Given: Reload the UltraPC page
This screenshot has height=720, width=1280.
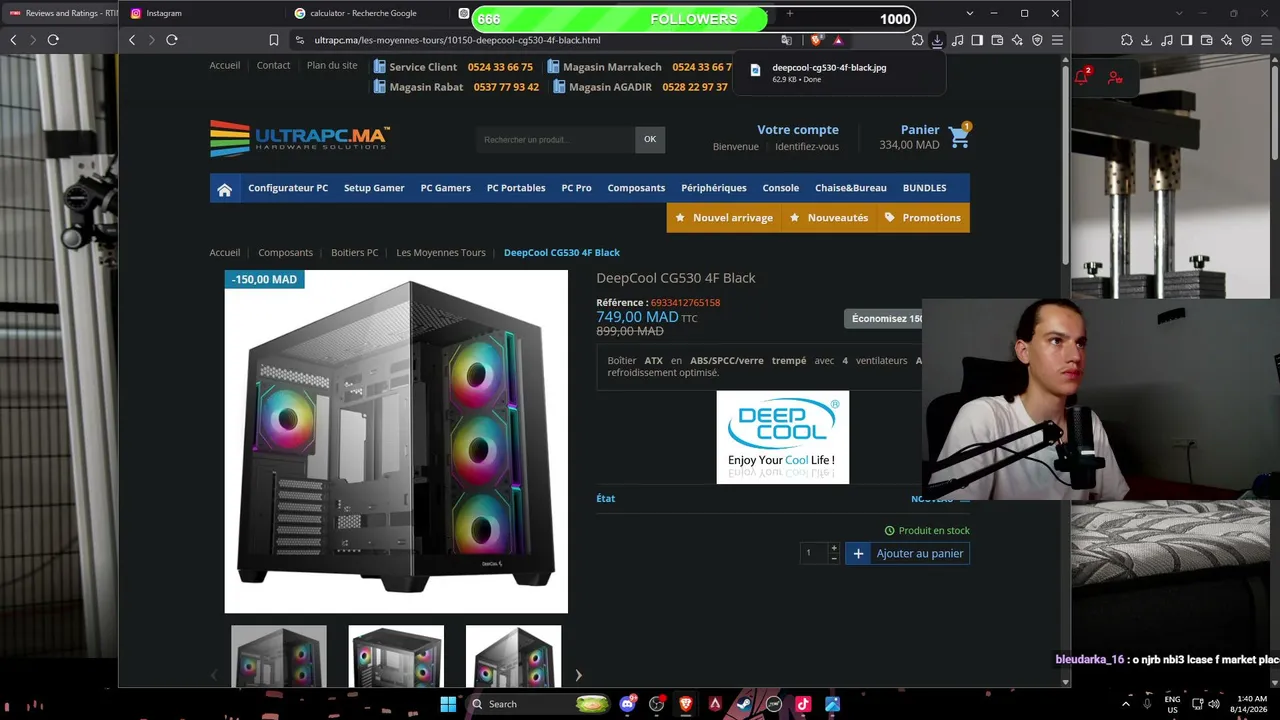Looking at the screenshot, I should tap(172, 40).
